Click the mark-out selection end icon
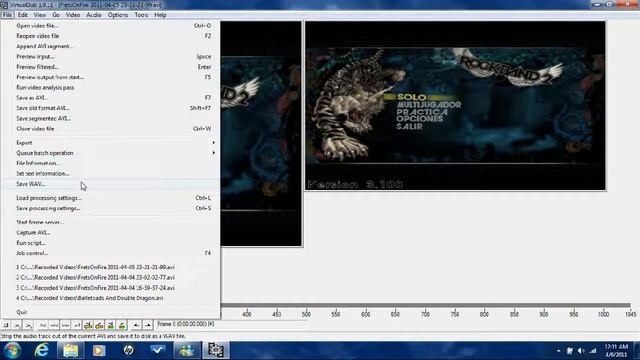Screen dimensions: 640x360 [148, 325]
